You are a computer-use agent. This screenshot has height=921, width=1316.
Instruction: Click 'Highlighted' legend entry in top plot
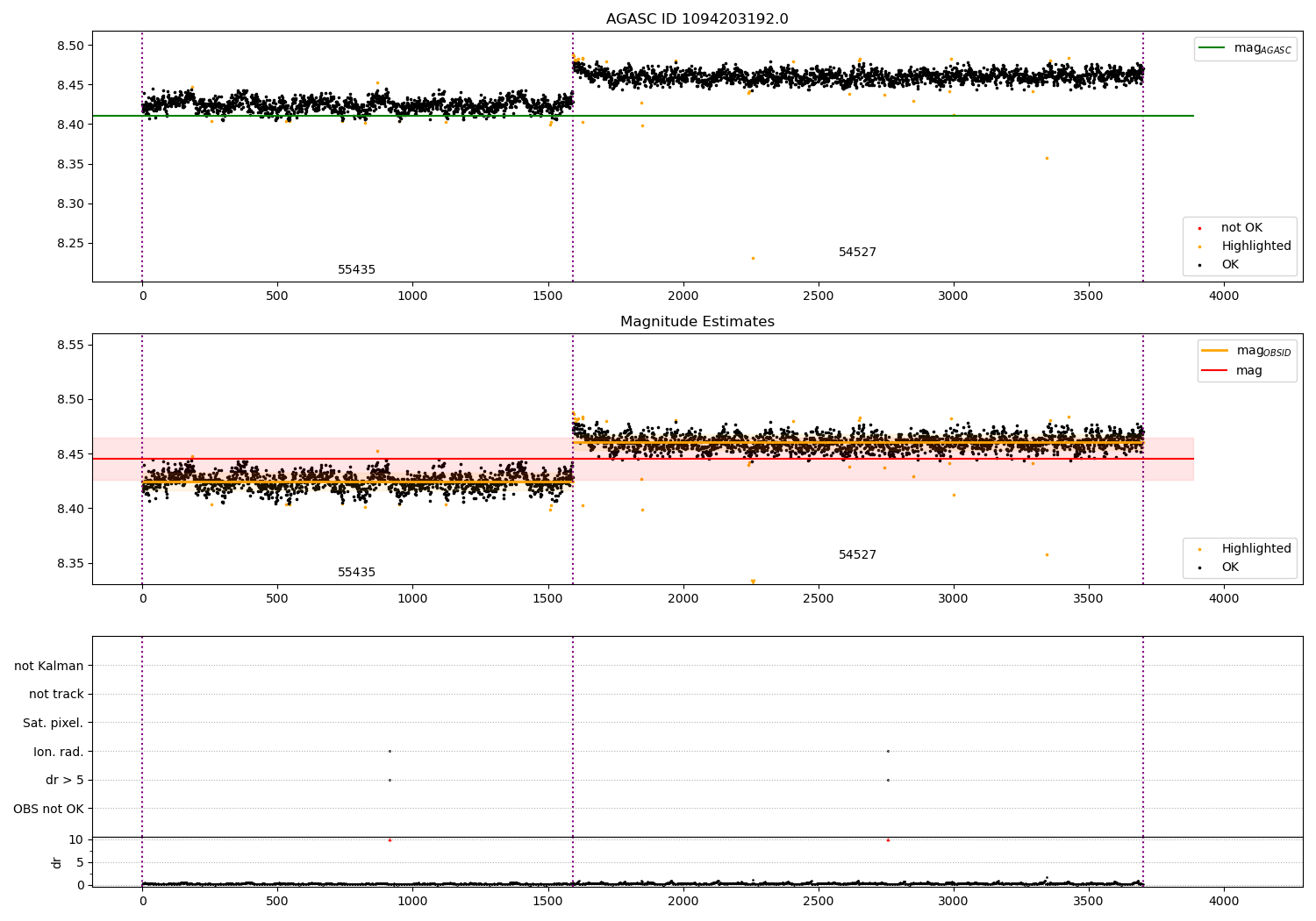[x=1245, y=246]
